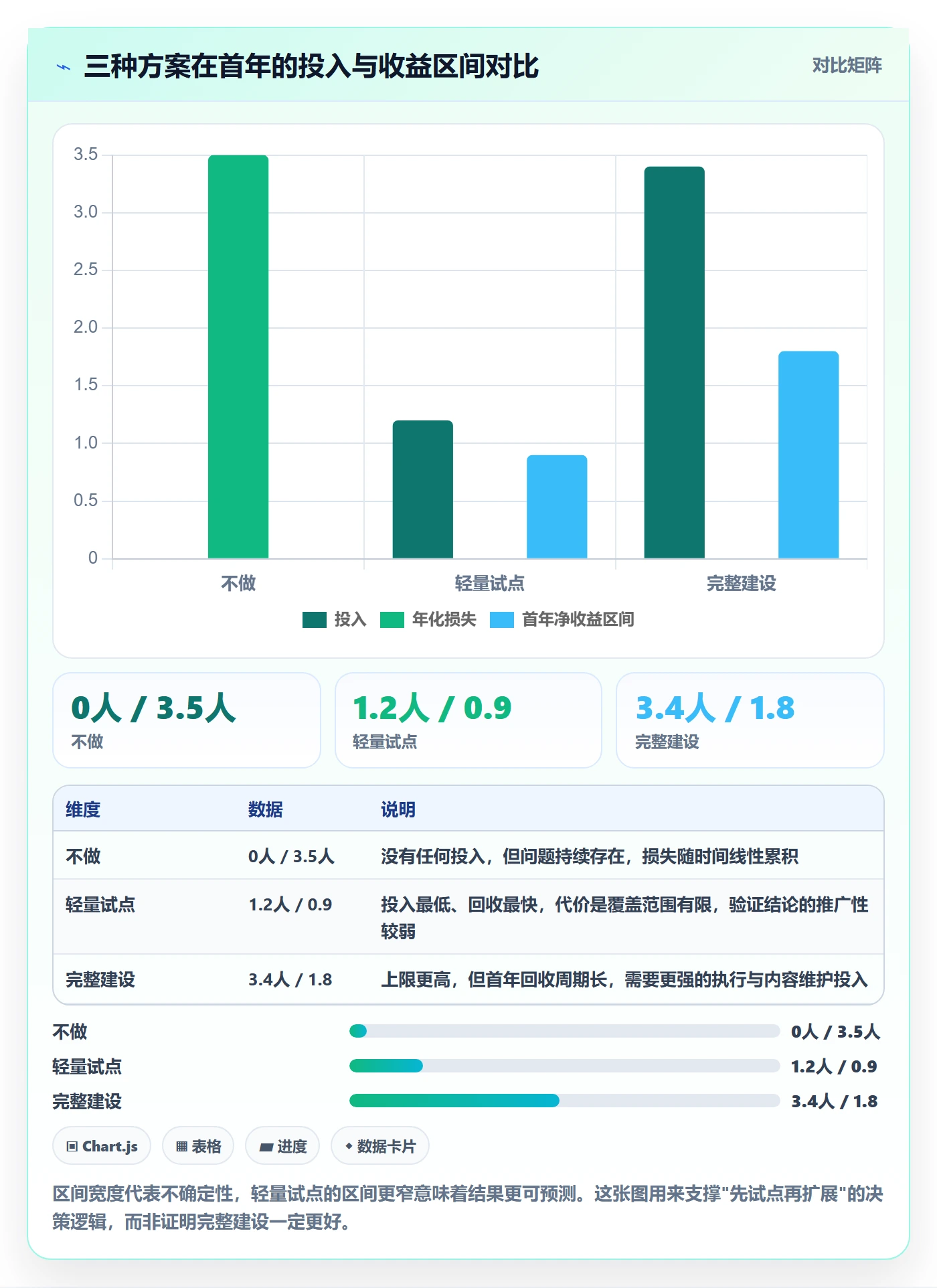
Task: Click the footer note starting 区间宽度代表不确定性
Action: coord(468,1208)
